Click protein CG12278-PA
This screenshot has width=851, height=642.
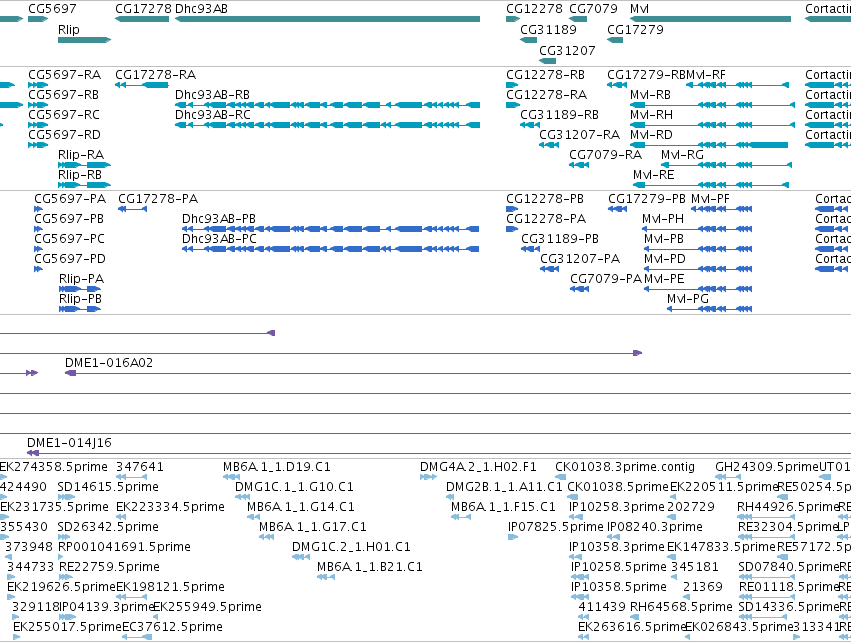[x=512, y=229]
